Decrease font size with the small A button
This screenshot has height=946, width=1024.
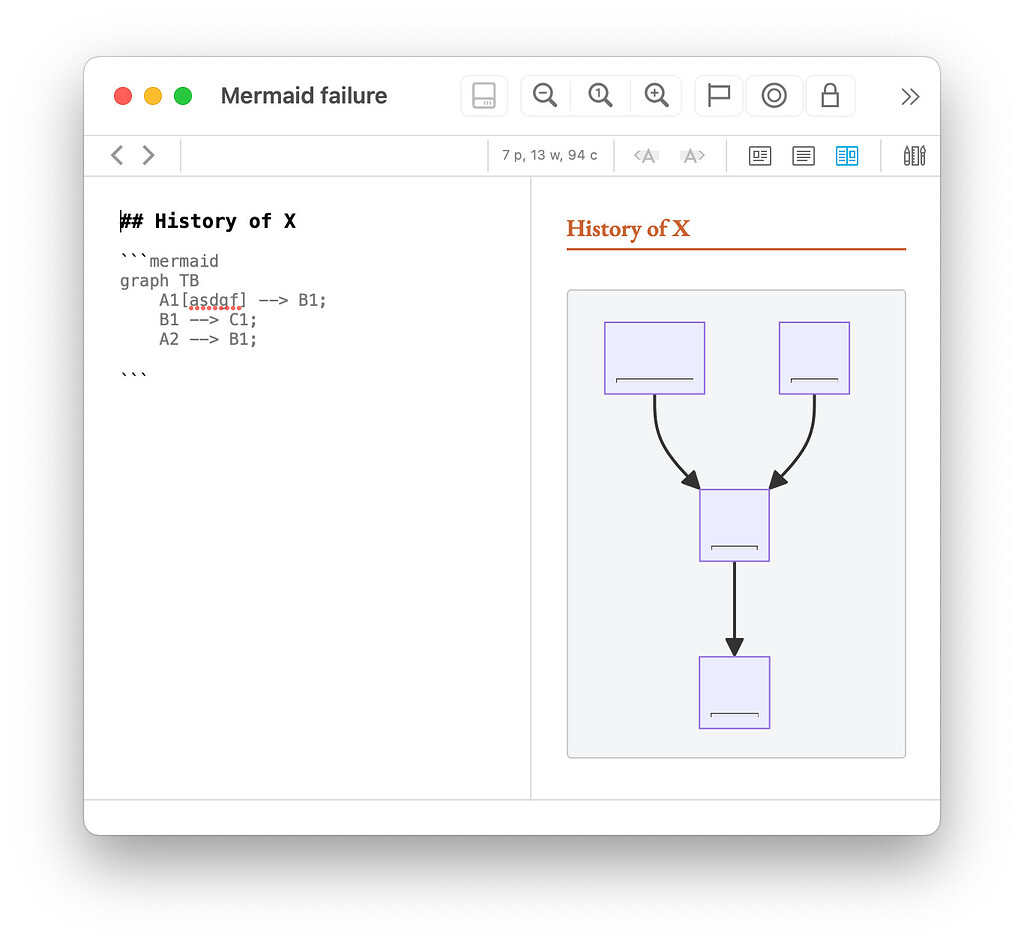[645, 155]
